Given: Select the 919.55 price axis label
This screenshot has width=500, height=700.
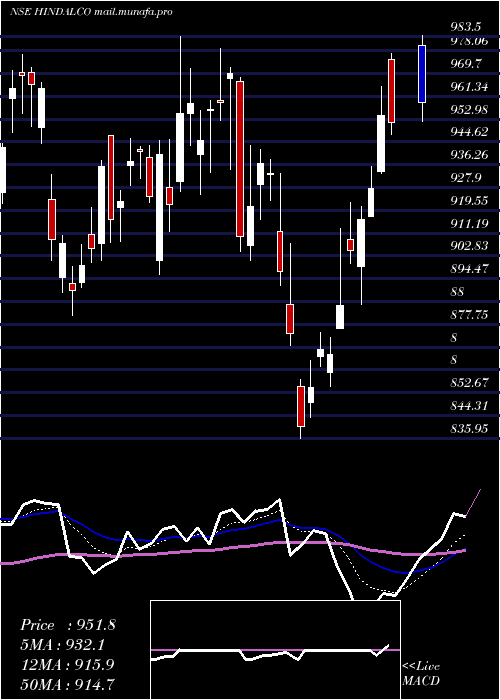Looking at the screenshot, I should coord(469,201).
